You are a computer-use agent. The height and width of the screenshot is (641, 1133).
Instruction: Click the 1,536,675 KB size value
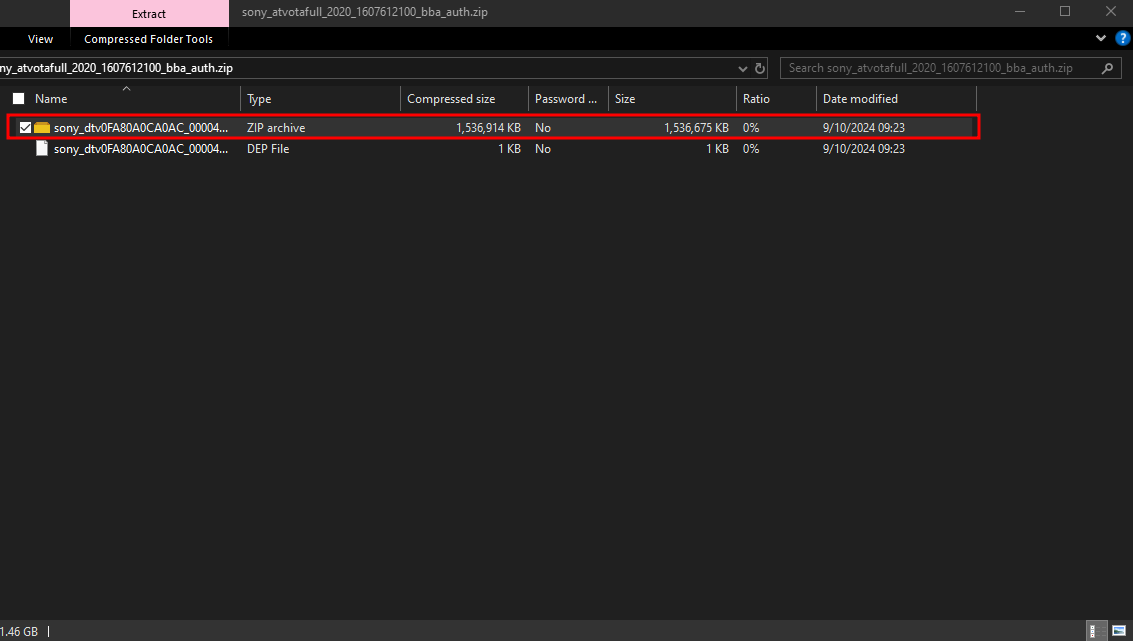coord(697,127)
